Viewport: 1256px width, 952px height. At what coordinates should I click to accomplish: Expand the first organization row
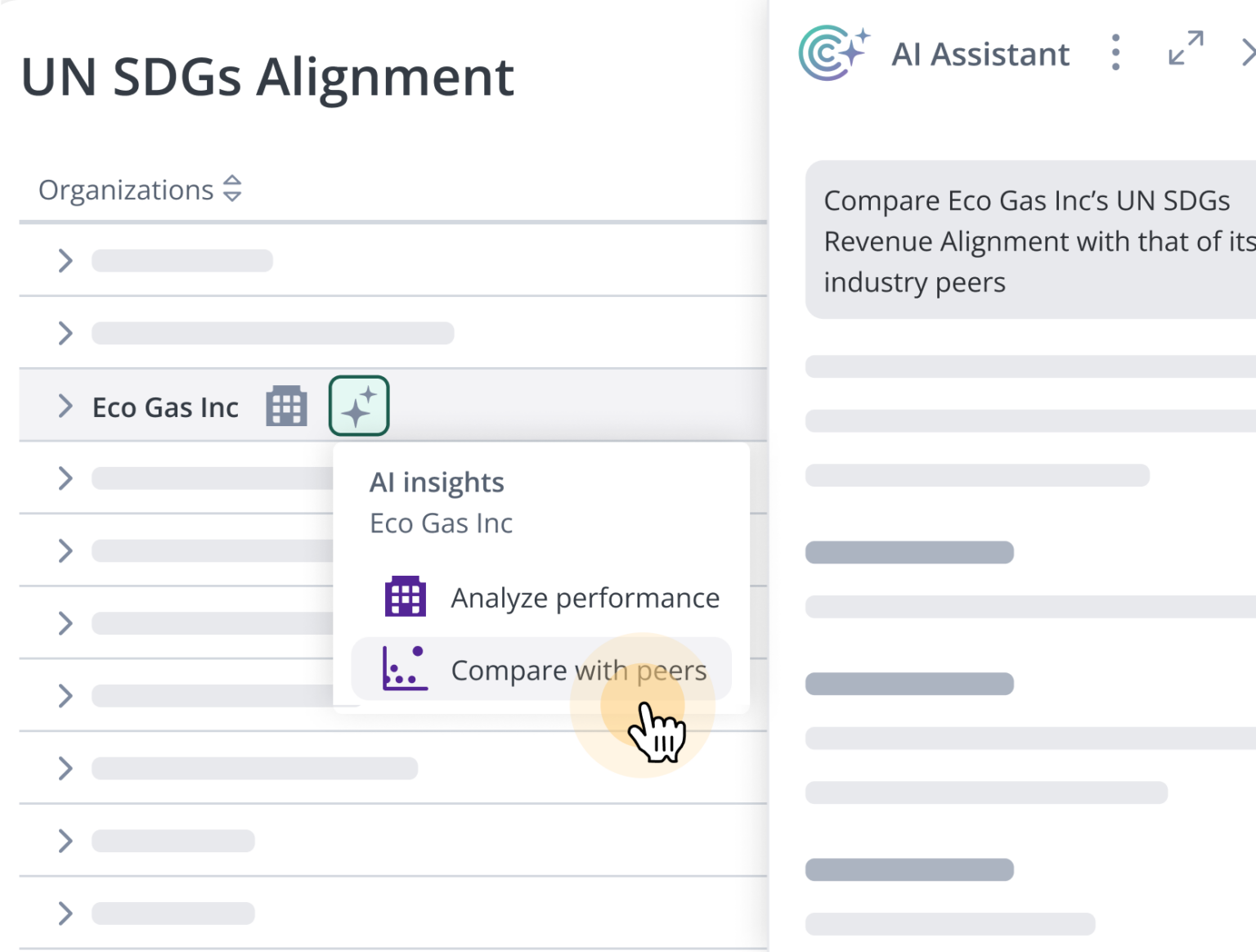[65, 261]
